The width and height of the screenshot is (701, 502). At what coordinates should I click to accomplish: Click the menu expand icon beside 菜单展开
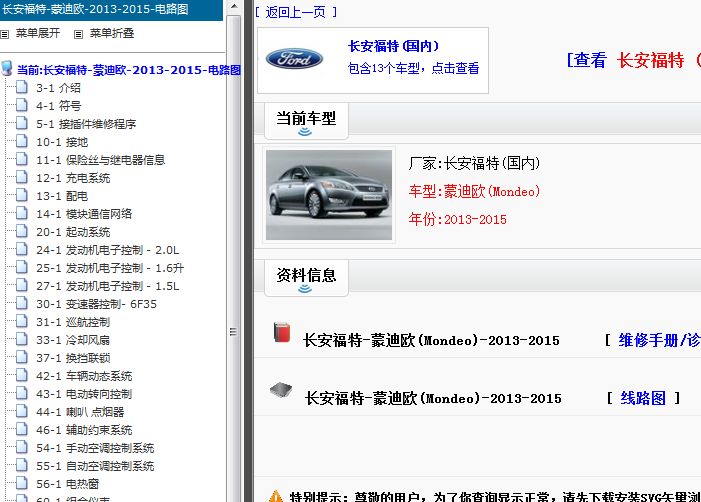pyautogui.click(x=5, y=34)
